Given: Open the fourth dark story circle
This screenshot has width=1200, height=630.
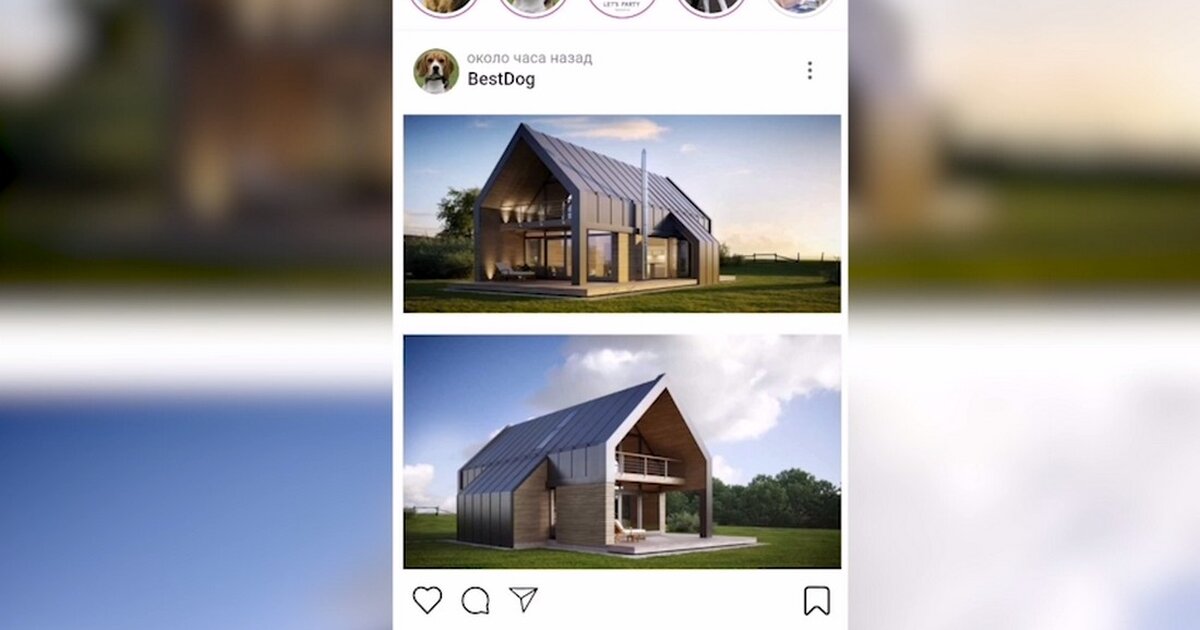Looking at the screenshot, I should point(711,5).
